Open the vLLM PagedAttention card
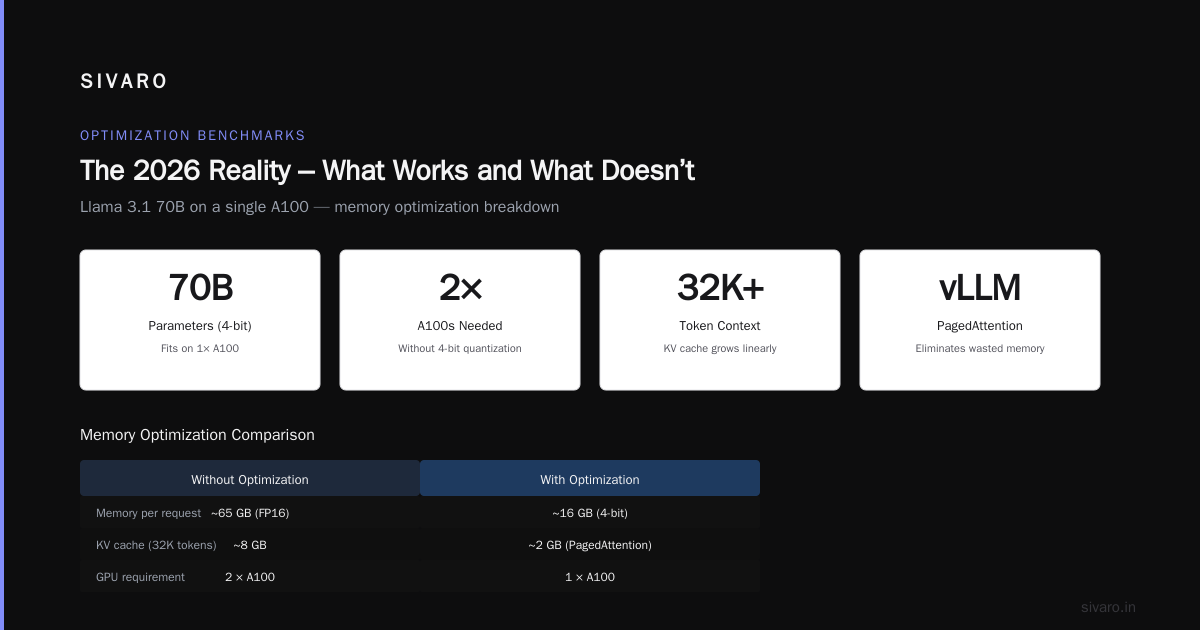The height and width of the screenshot is (630, 1200). pyautogui.click(x=980, y=320)
